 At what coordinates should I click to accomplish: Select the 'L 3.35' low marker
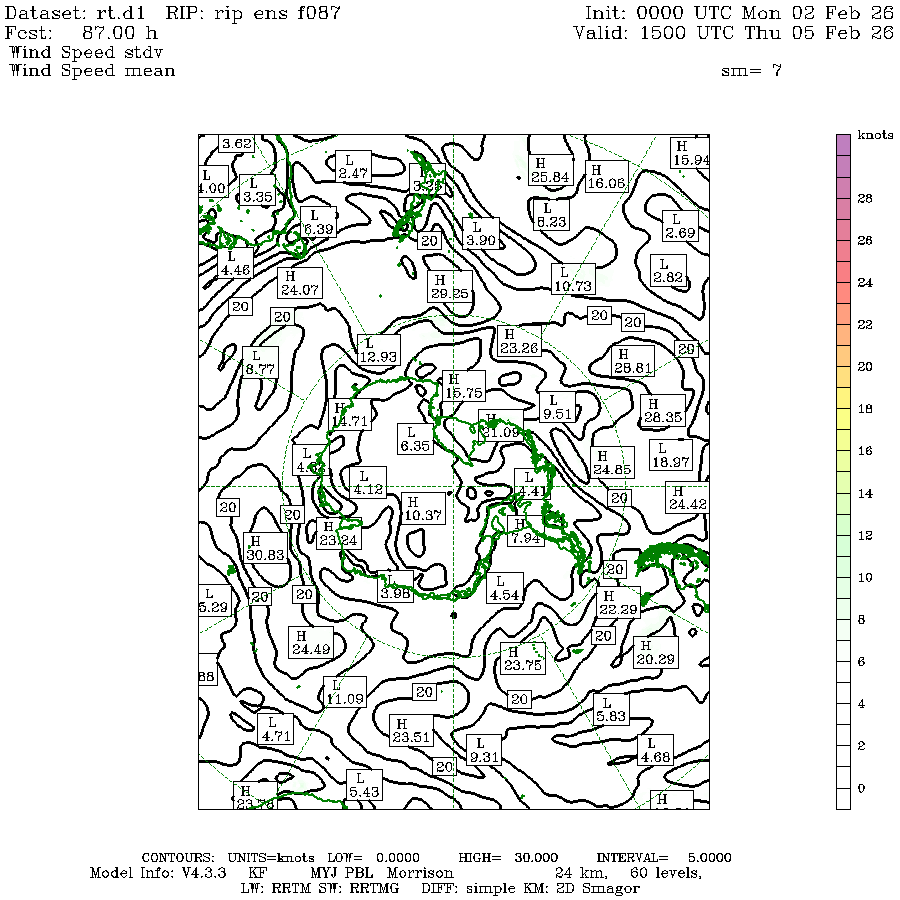[258, 191]
